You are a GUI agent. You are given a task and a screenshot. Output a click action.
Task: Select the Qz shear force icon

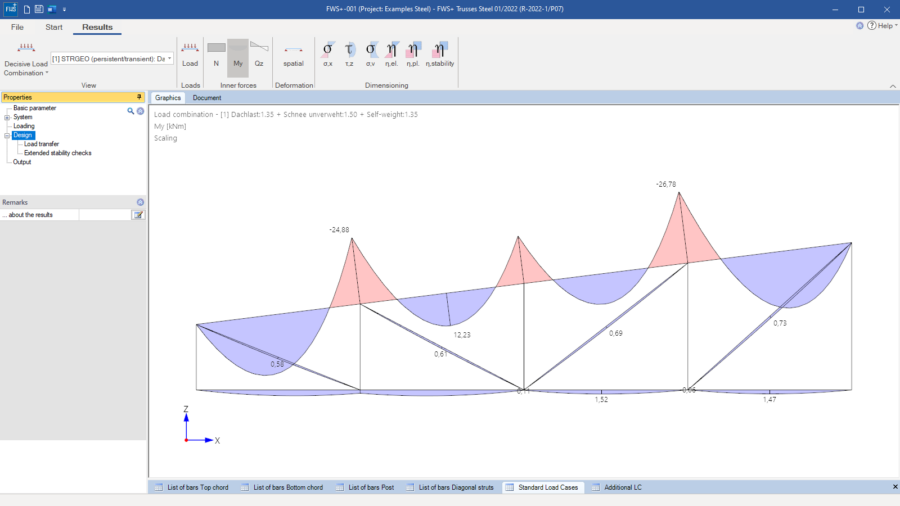point(259,55)
